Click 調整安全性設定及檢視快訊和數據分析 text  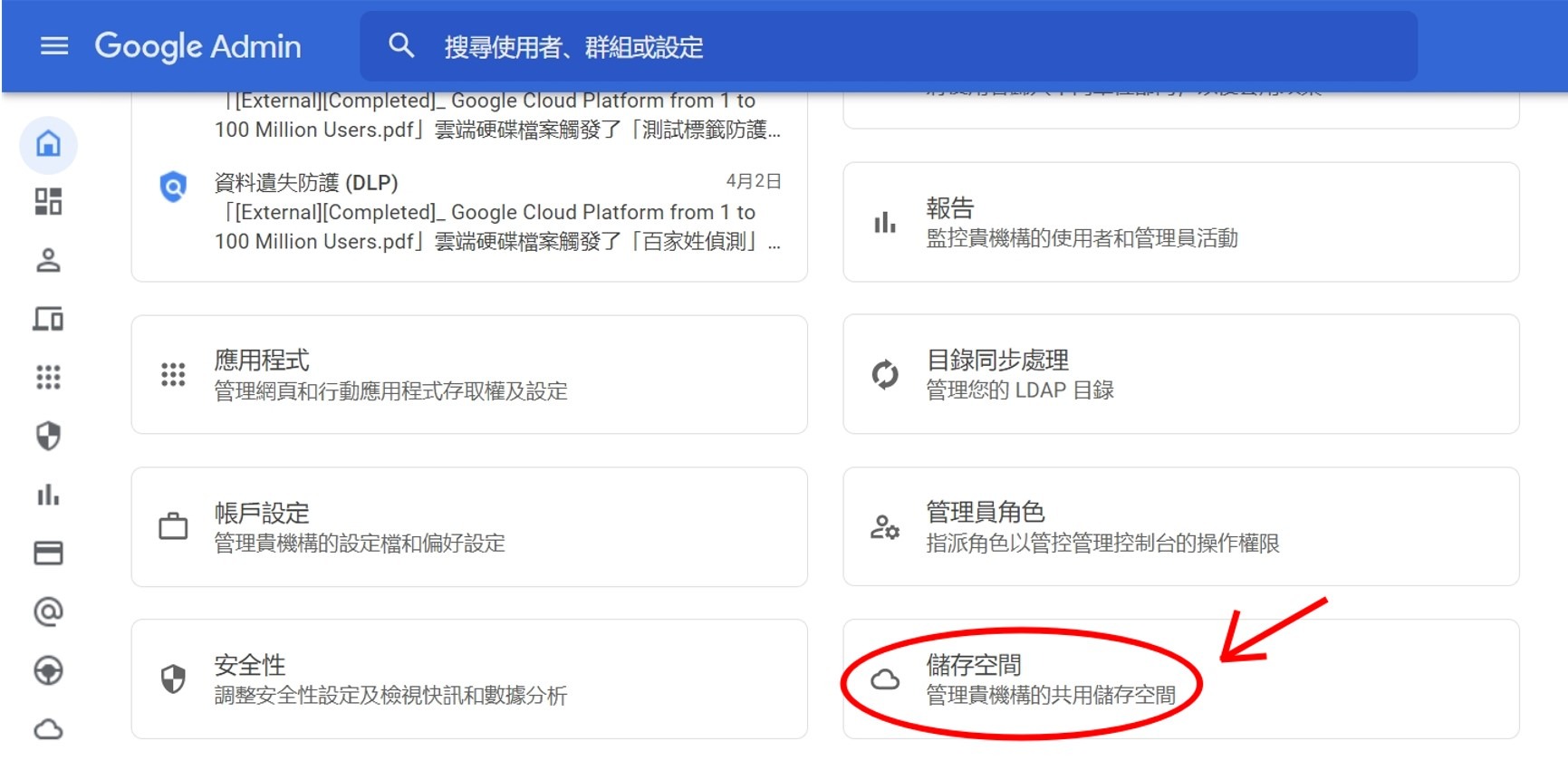coord(390,696)
